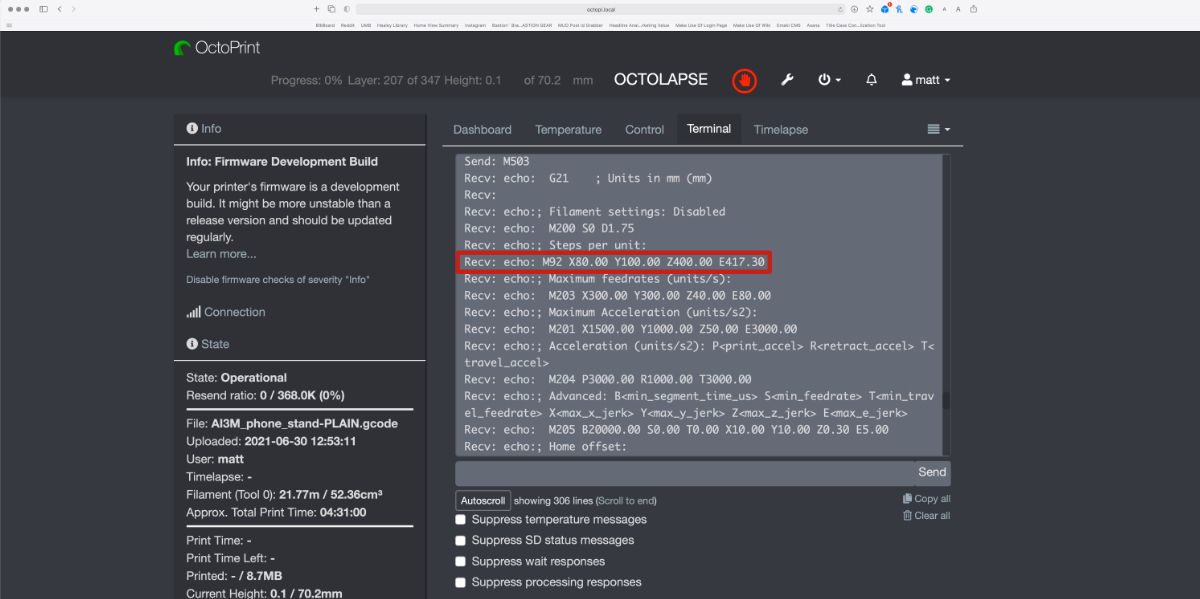This screenshot has width=1200, height=599.
Task: Open the power system dropdown menu
Action: 829,80
